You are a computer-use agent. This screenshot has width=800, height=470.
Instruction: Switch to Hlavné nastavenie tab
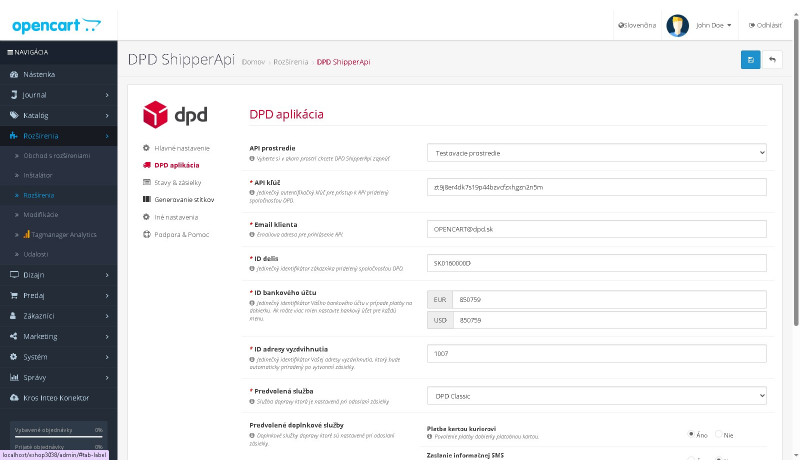coord(182,148)
